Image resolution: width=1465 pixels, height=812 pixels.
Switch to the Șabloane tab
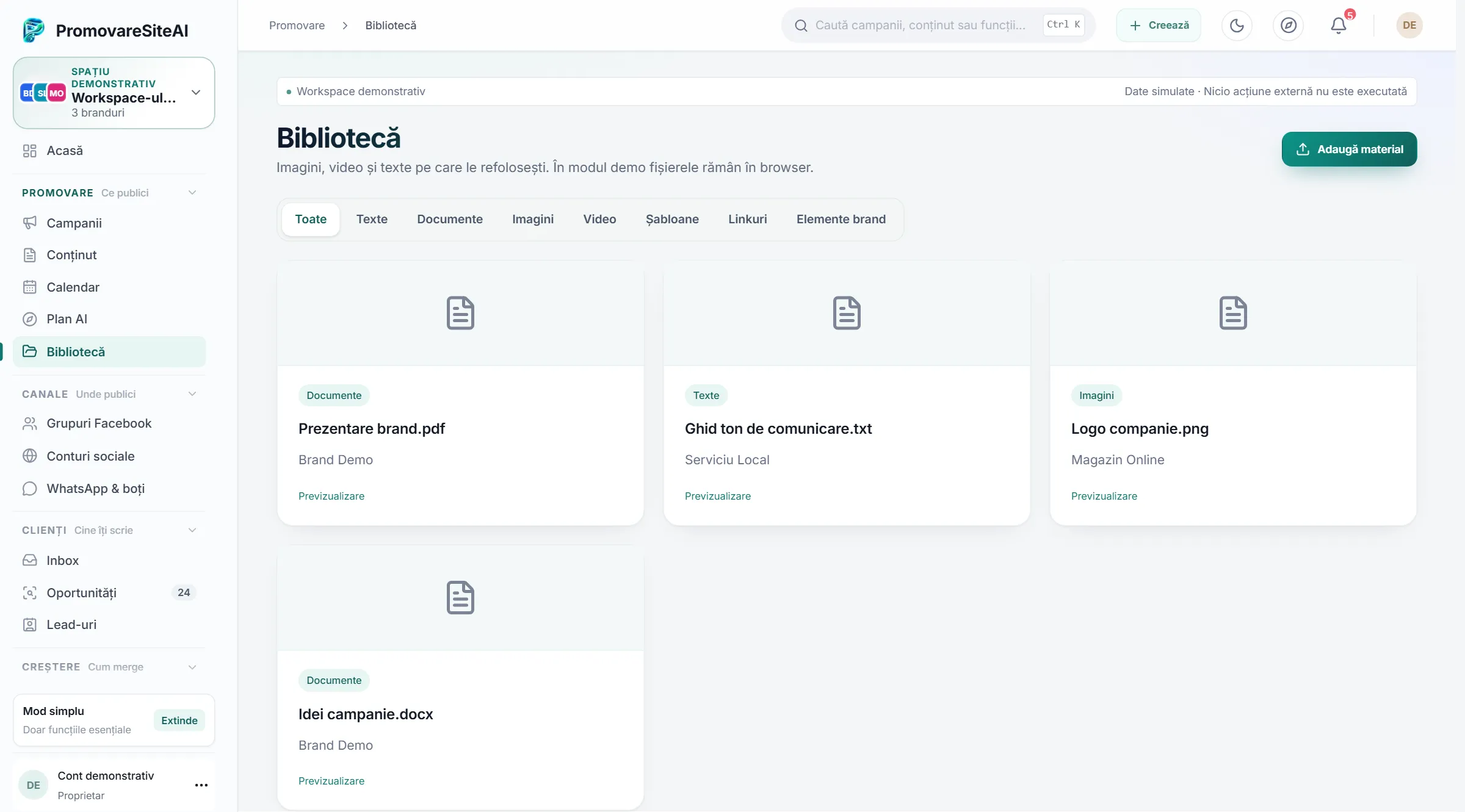[x=672, y=219]
